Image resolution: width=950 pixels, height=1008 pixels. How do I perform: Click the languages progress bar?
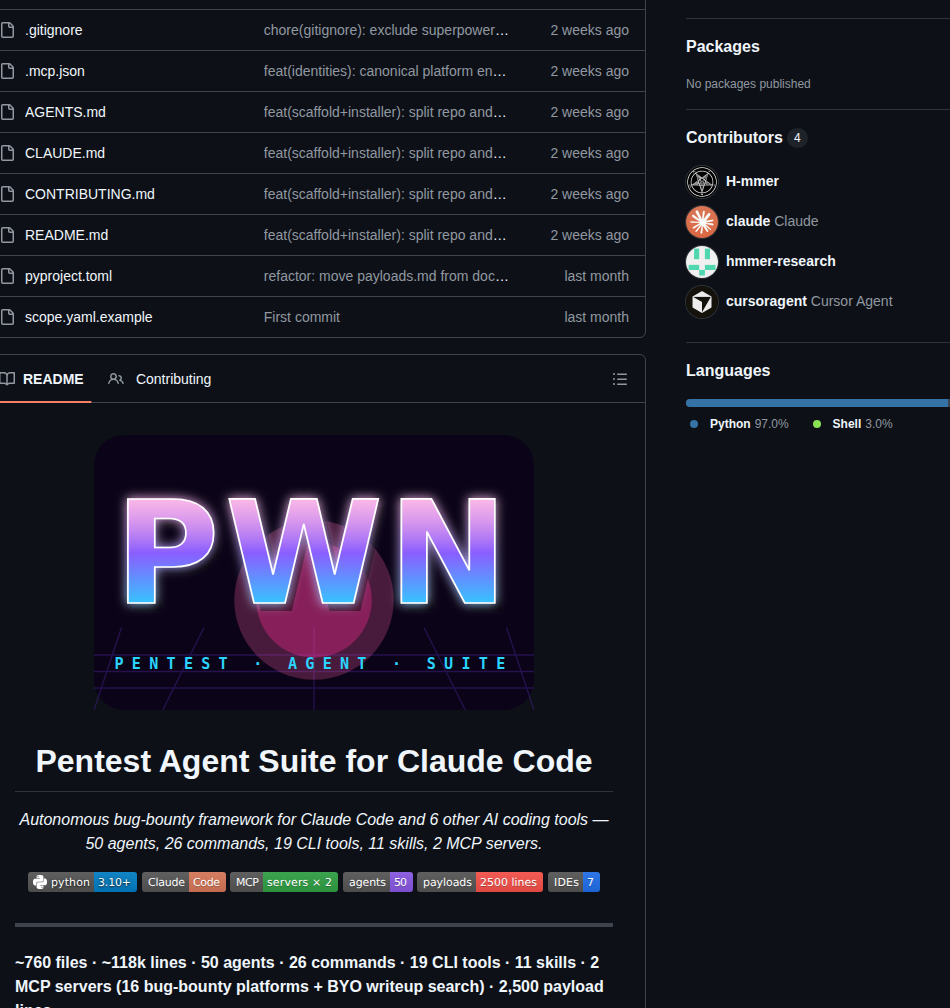[x=818, y=403]
